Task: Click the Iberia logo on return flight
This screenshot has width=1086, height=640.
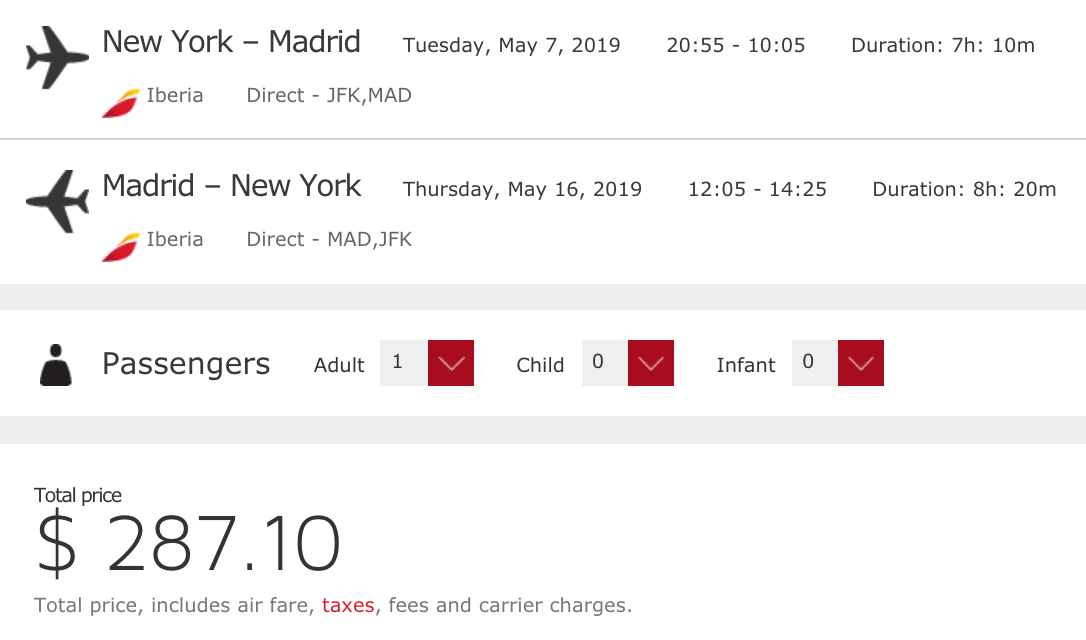Action: [120, 246]
